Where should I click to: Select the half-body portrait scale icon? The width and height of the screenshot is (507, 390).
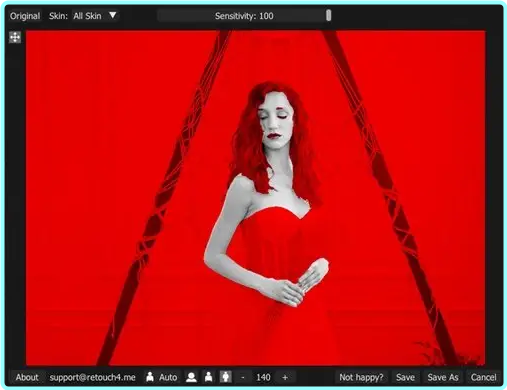click(x=209, y=377)
